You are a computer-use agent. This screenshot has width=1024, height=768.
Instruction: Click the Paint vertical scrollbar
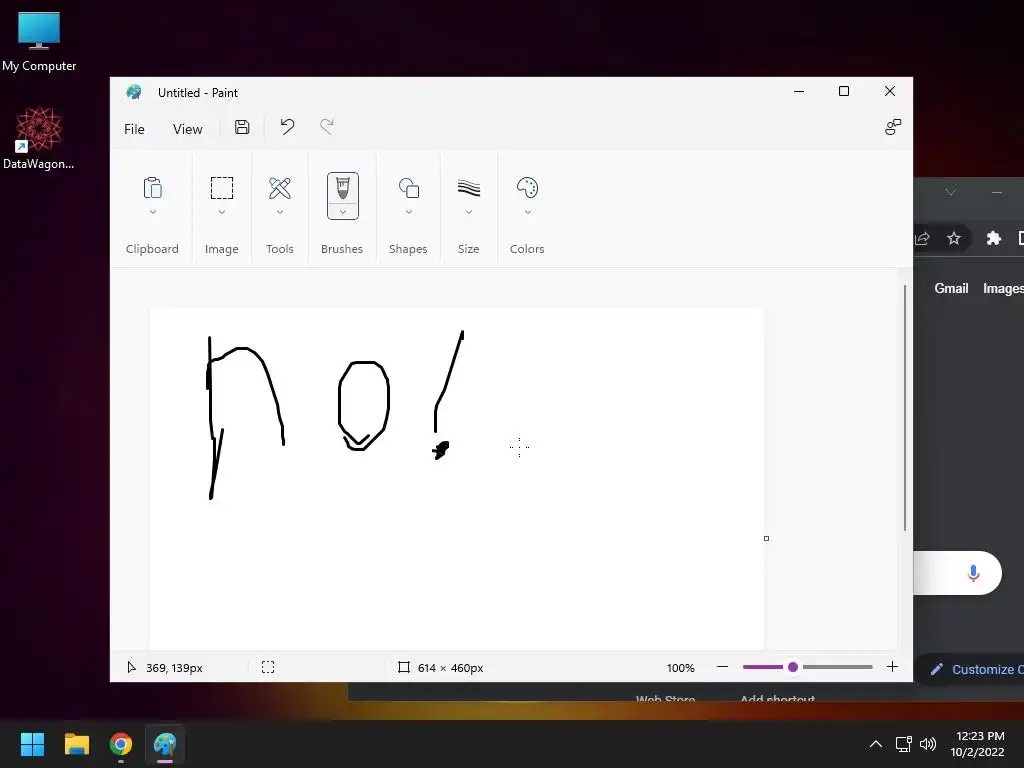904,408
